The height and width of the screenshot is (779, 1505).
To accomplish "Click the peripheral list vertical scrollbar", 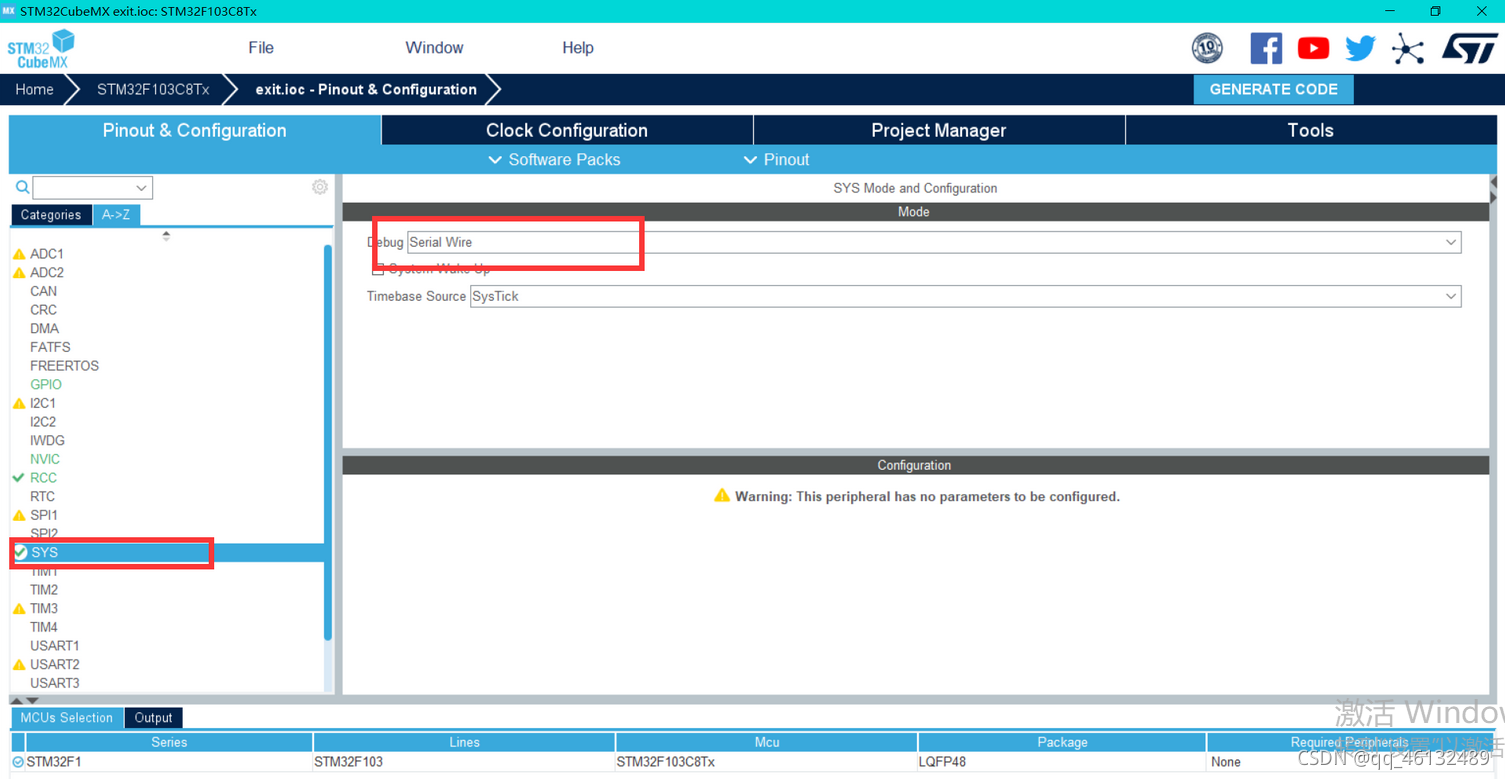I will pos(328,442).
